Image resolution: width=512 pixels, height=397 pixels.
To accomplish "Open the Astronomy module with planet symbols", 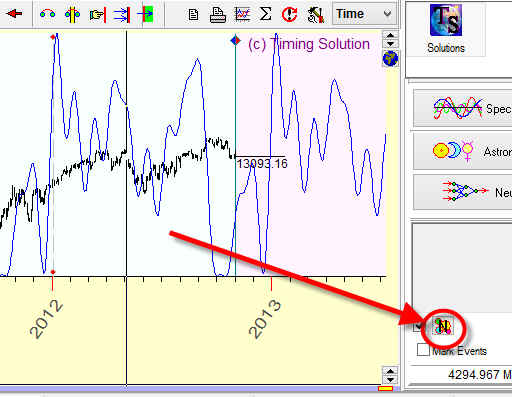I will pos(463,151).
